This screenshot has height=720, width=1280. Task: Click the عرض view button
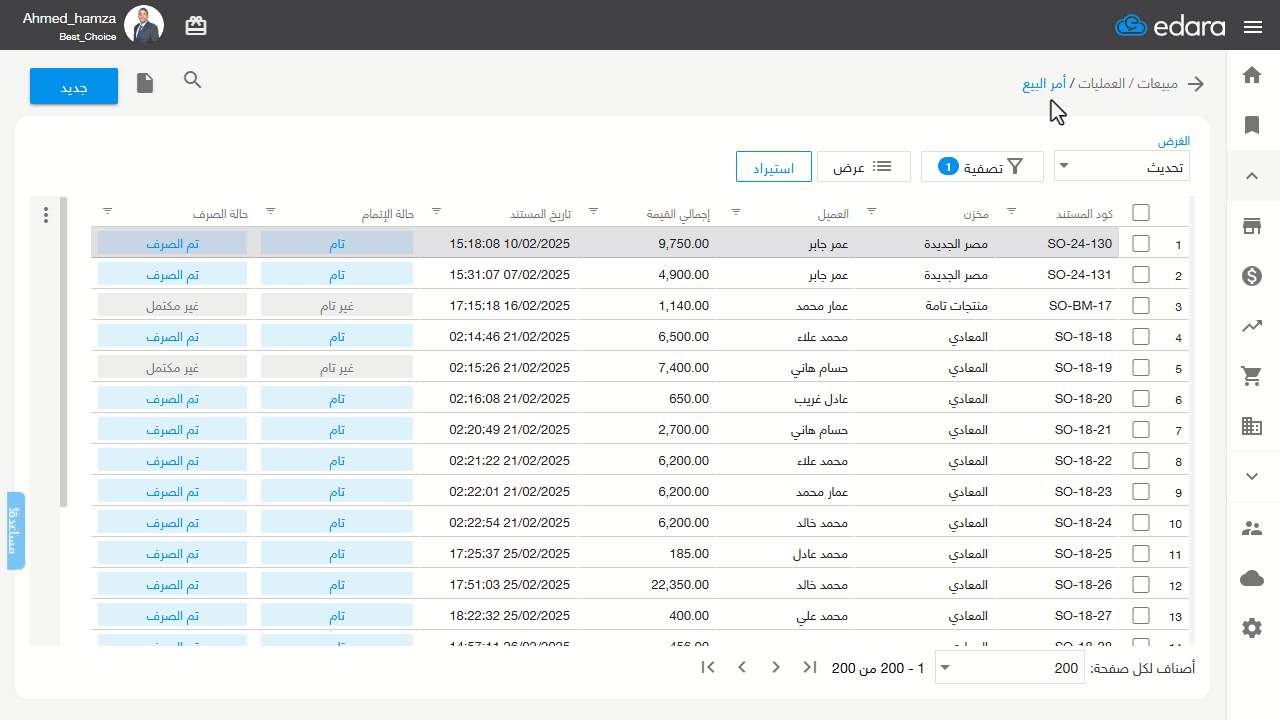863,167
